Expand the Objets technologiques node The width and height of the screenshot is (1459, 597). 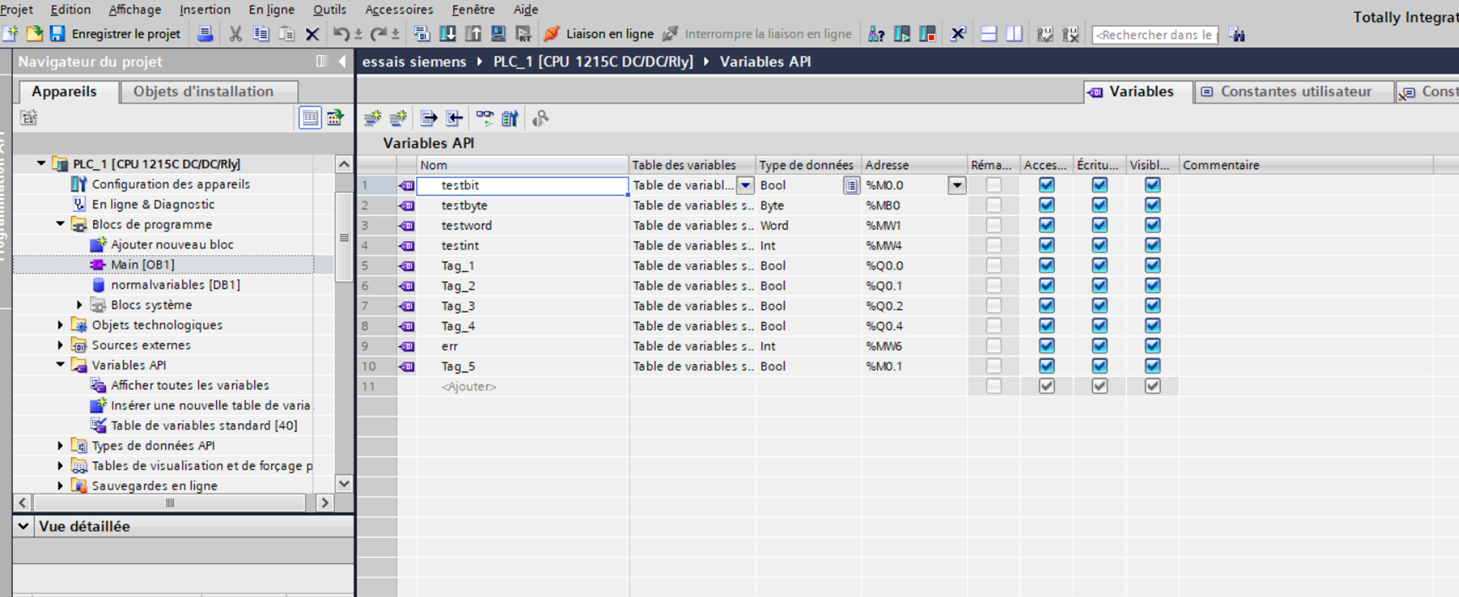[61, 325]
